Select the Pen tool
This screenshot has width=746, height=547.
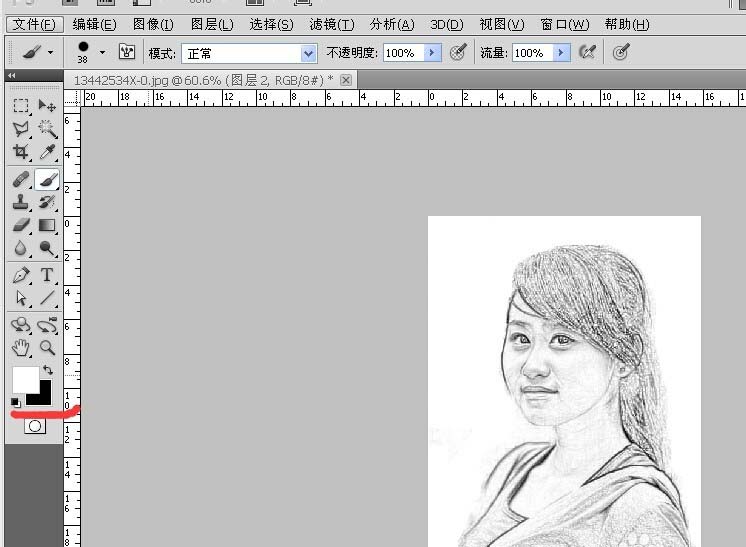(x=20, y=275)
